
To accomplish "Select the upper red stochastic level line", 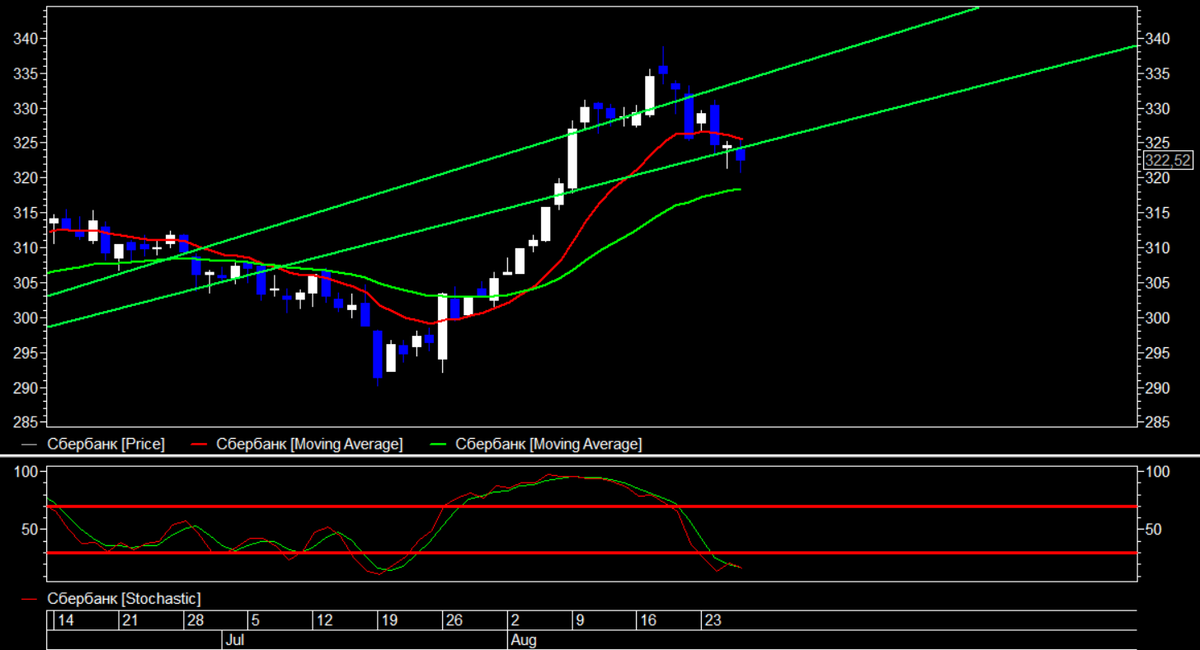I will click(x=592, y=507).
